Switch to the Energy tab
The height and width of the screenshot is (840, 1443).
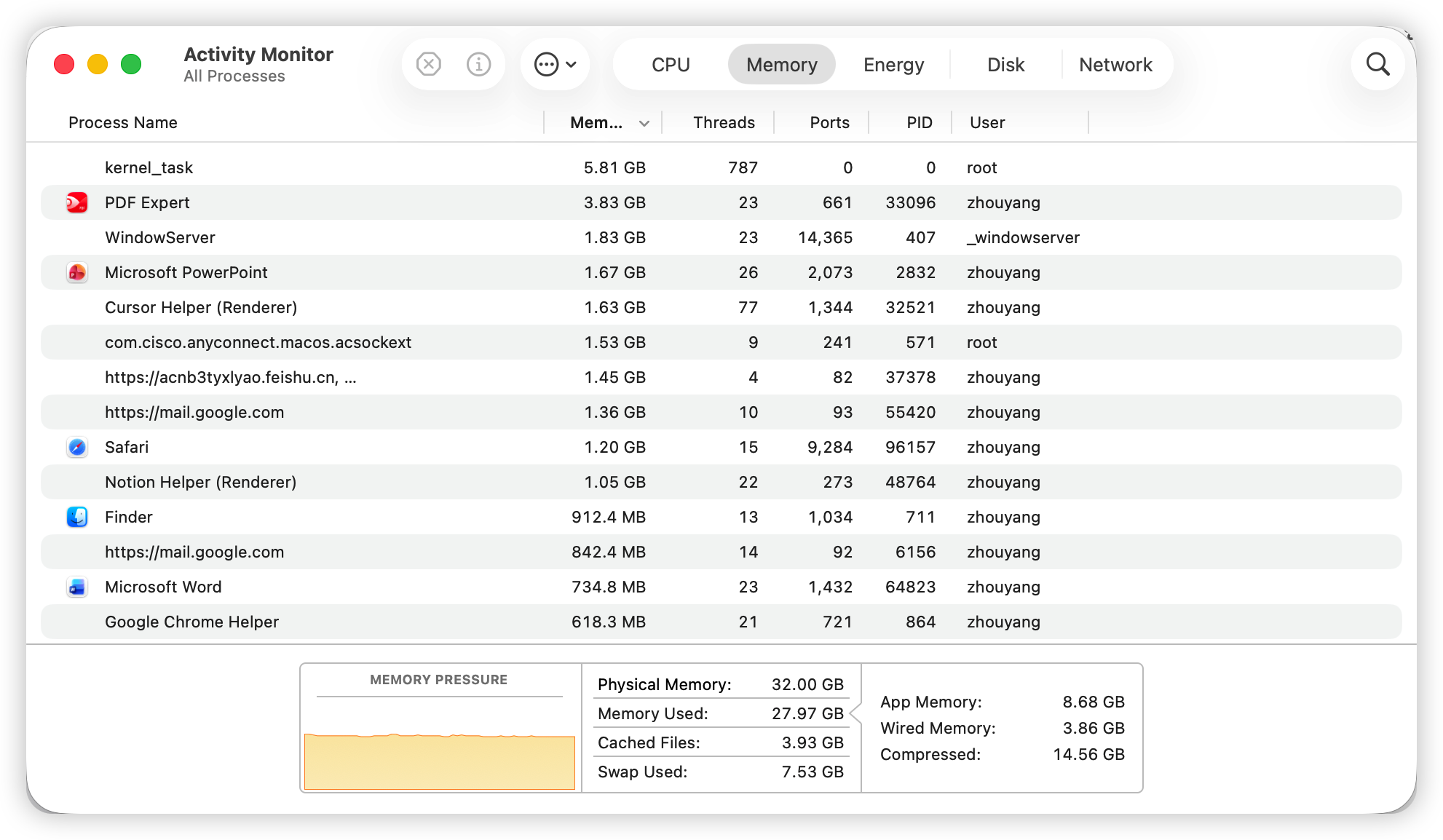(x=893, y=64)
